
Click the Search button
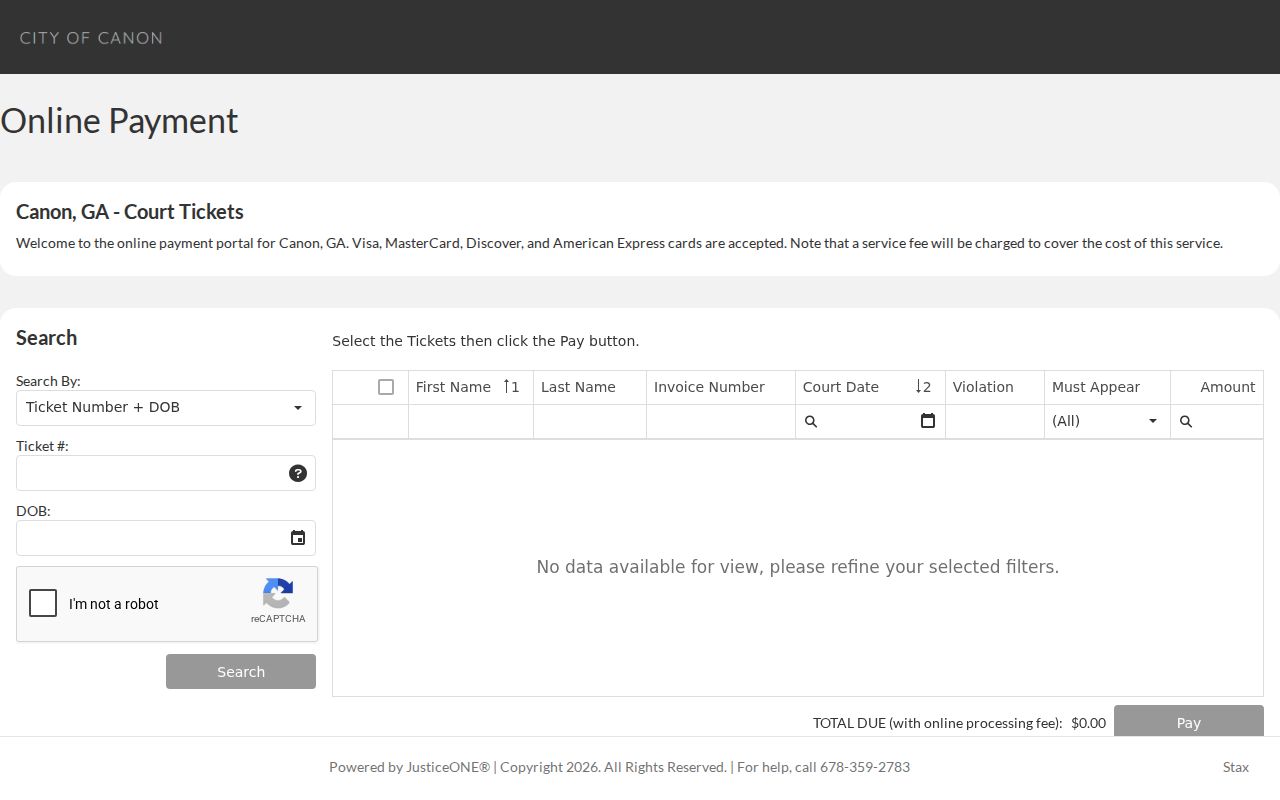(241, 672)
